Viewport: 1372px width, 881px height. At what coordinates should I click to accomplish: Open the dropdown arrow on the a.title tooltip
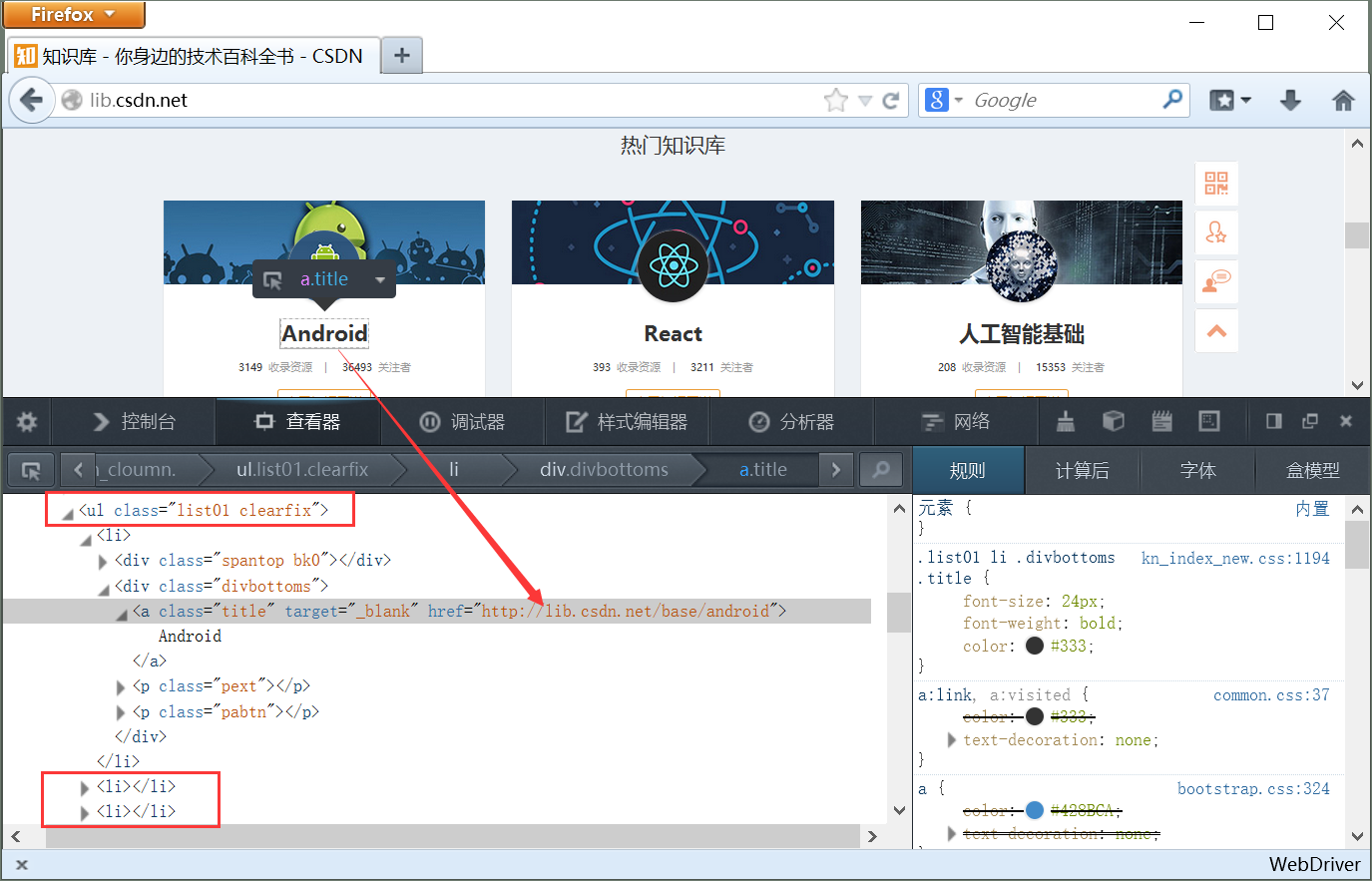point(380,280)
